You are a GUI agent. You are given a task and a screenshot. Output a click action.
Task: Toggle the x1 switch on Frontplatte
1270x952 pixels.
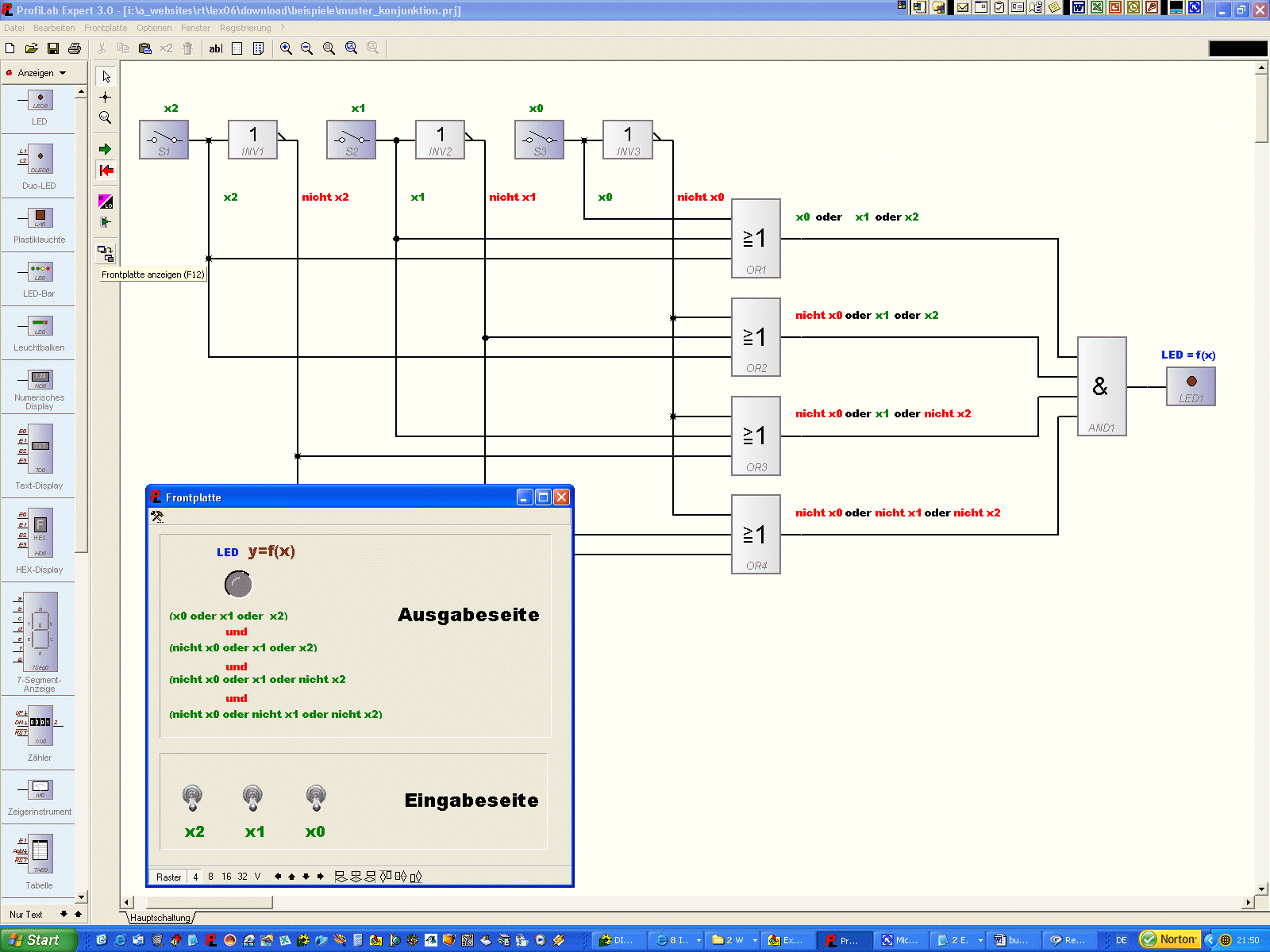[253, 797]
